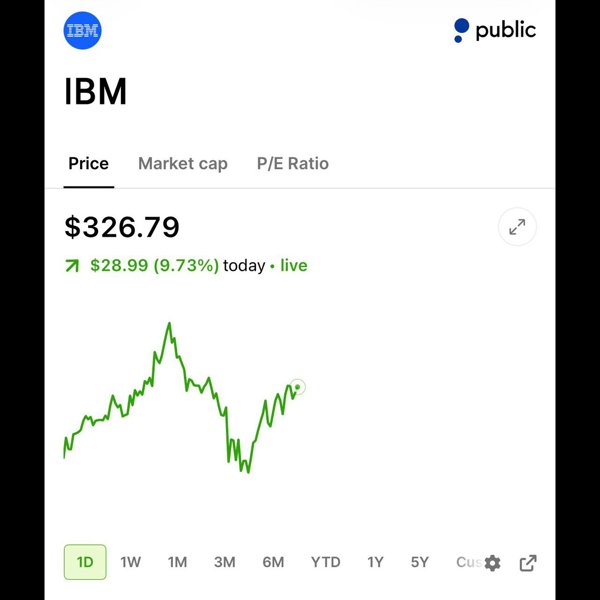This screenshot has width=600, height=600.
Task: Choose the YTD range option
Action: click(326, 562)
